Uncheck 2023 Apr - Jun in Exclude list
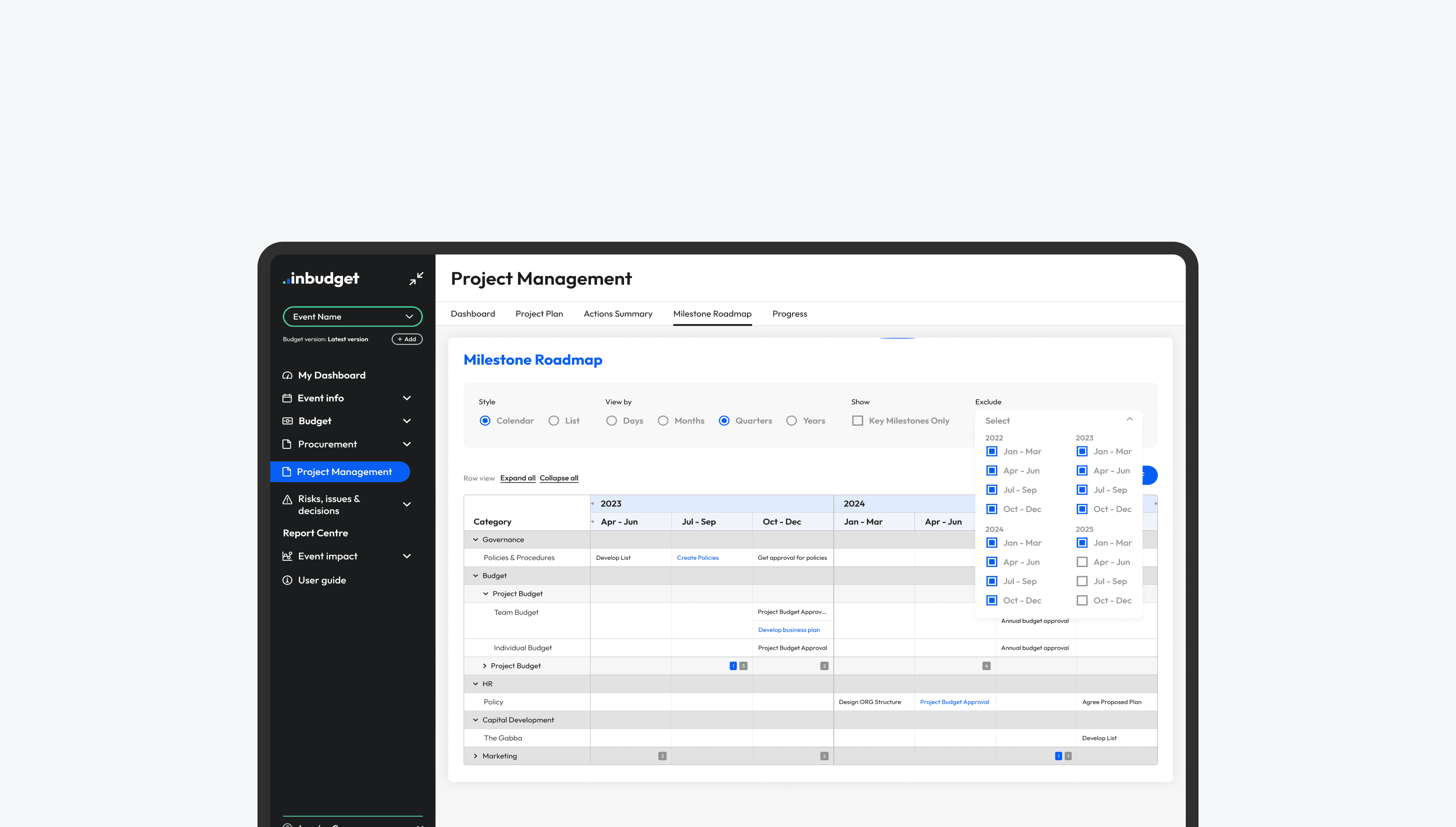This screenshot has width=1456, height=827. click(1082, 471)
